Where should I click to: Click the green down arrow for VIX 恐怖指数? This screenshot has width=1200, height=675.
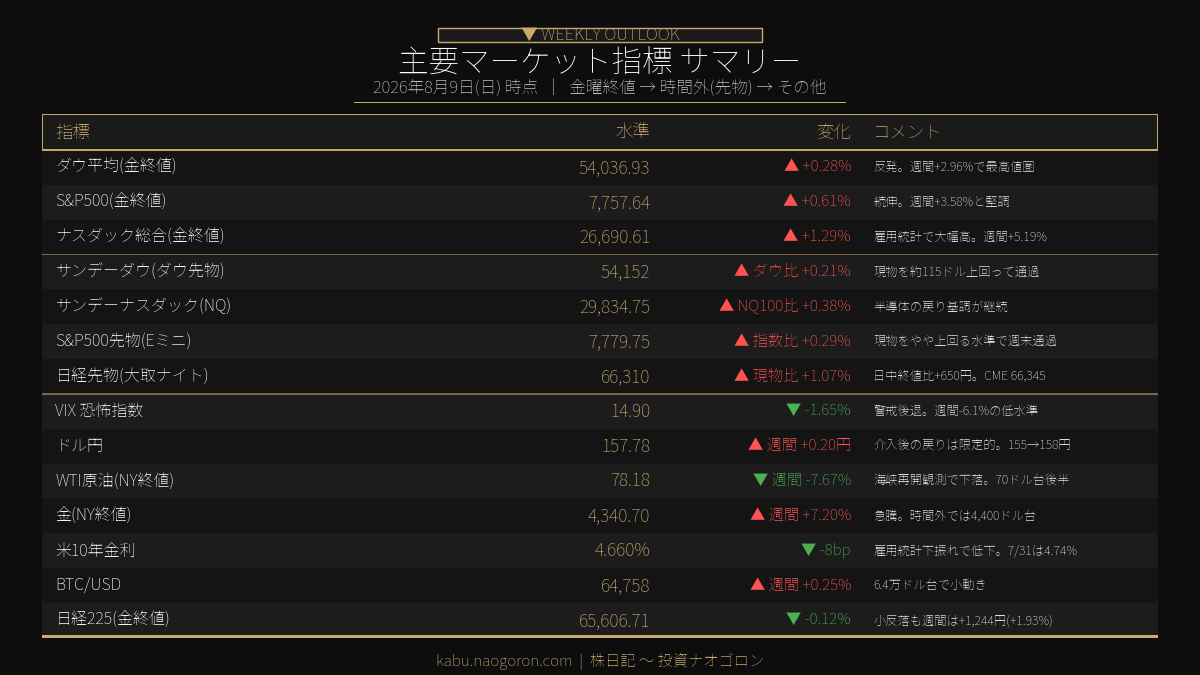coord(793,410)
